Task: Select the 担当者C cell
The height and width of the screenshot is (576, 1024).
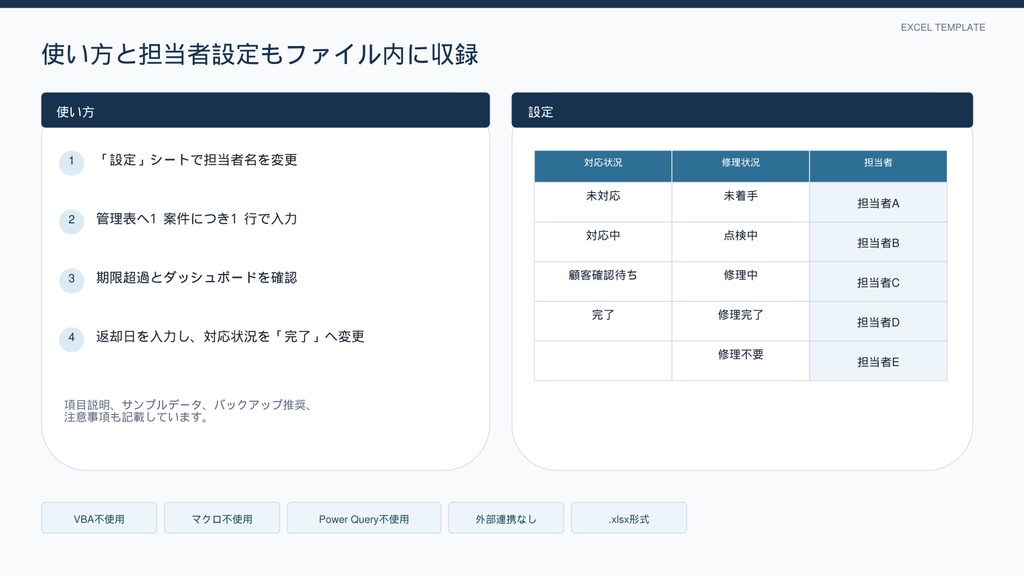Action: 878,281
